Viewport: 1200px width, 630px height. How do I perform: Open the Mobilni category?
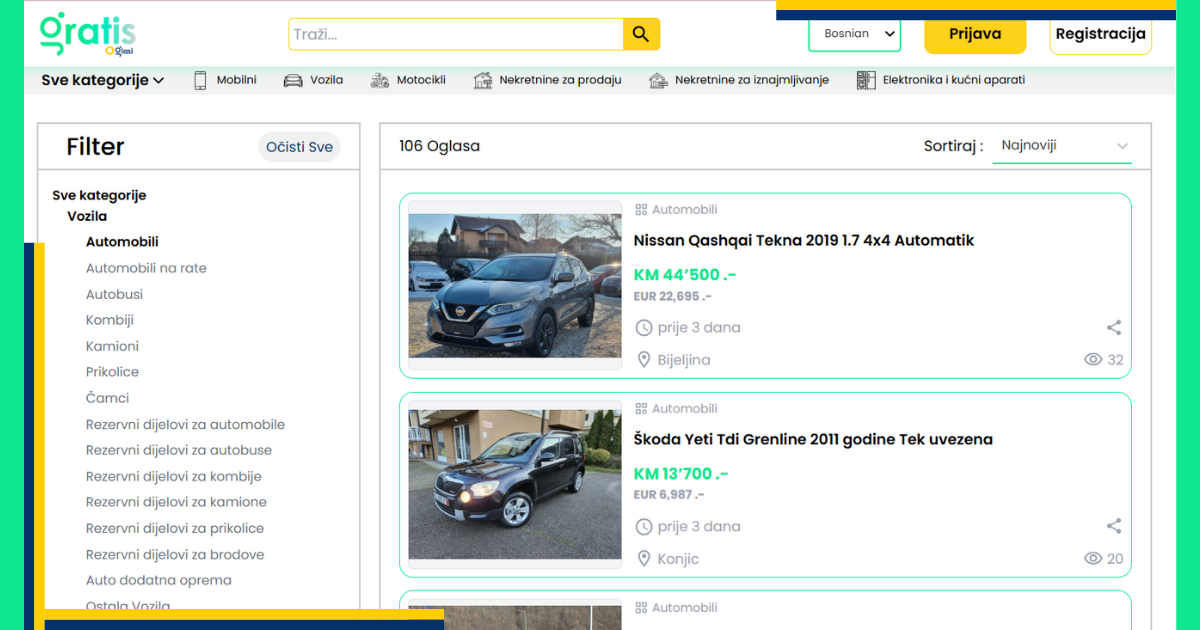point(236,80)
